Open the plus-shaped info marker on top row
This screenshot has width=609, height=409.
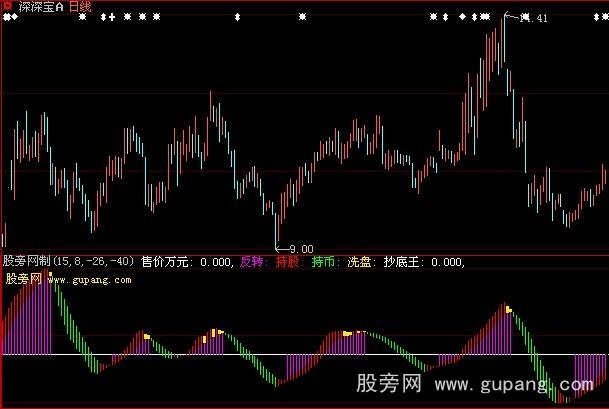click(x=112, y=17)
